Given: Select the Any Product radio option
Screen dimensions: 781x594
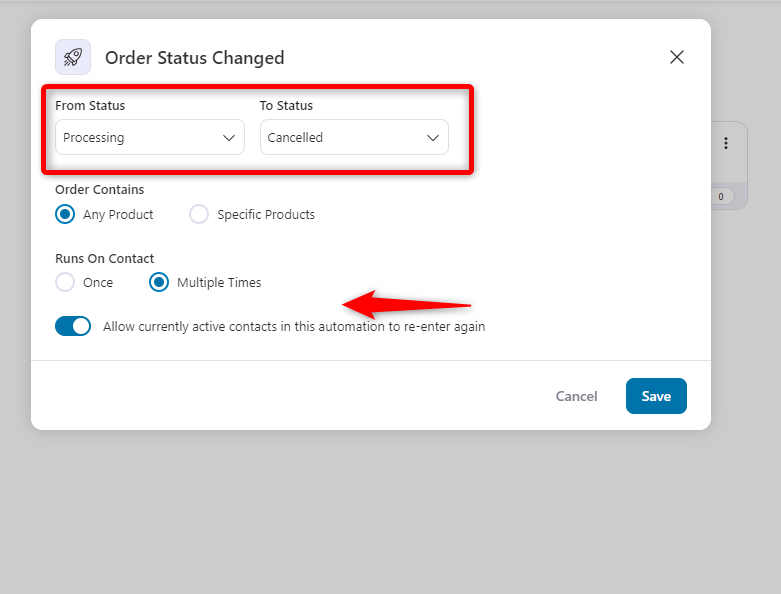Looking at the screenshot, I should pyautogui.click(x=65, y=215).
